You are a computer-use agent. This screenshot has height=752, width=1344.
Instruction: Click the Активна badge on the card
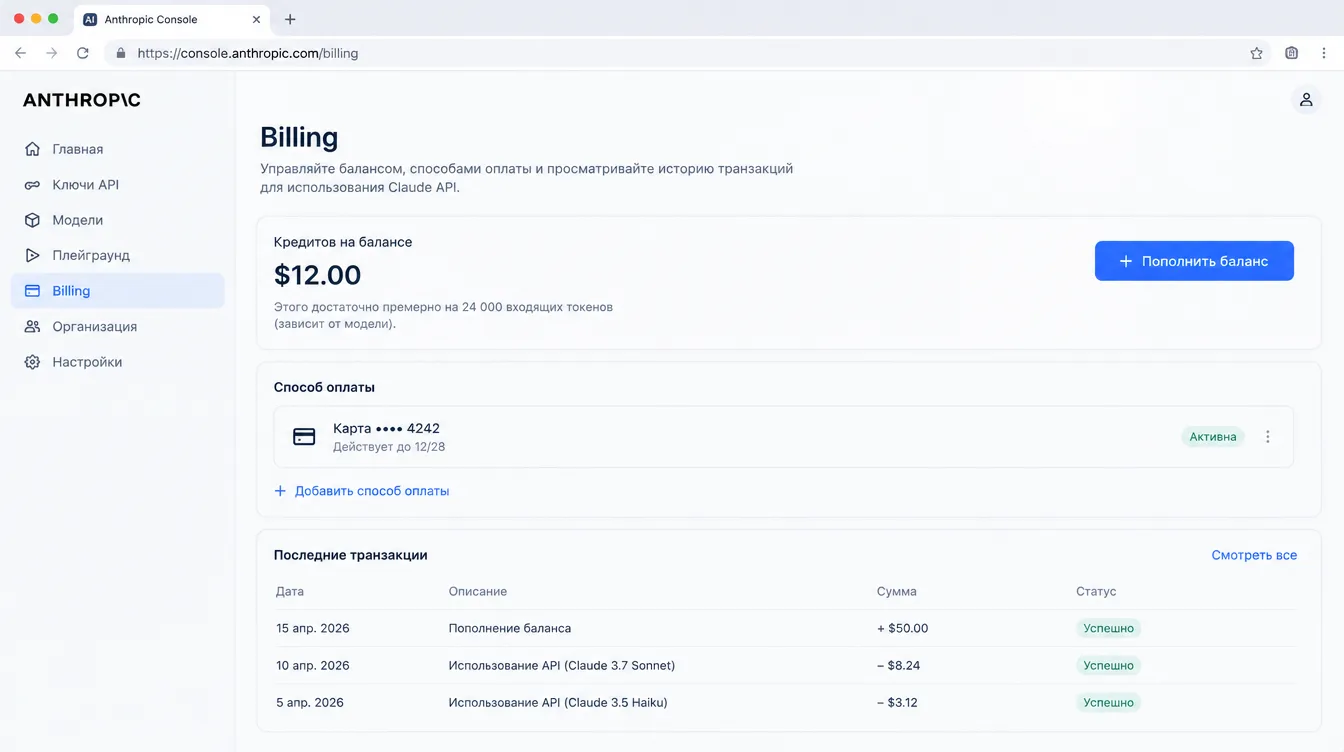(1213, 437)
